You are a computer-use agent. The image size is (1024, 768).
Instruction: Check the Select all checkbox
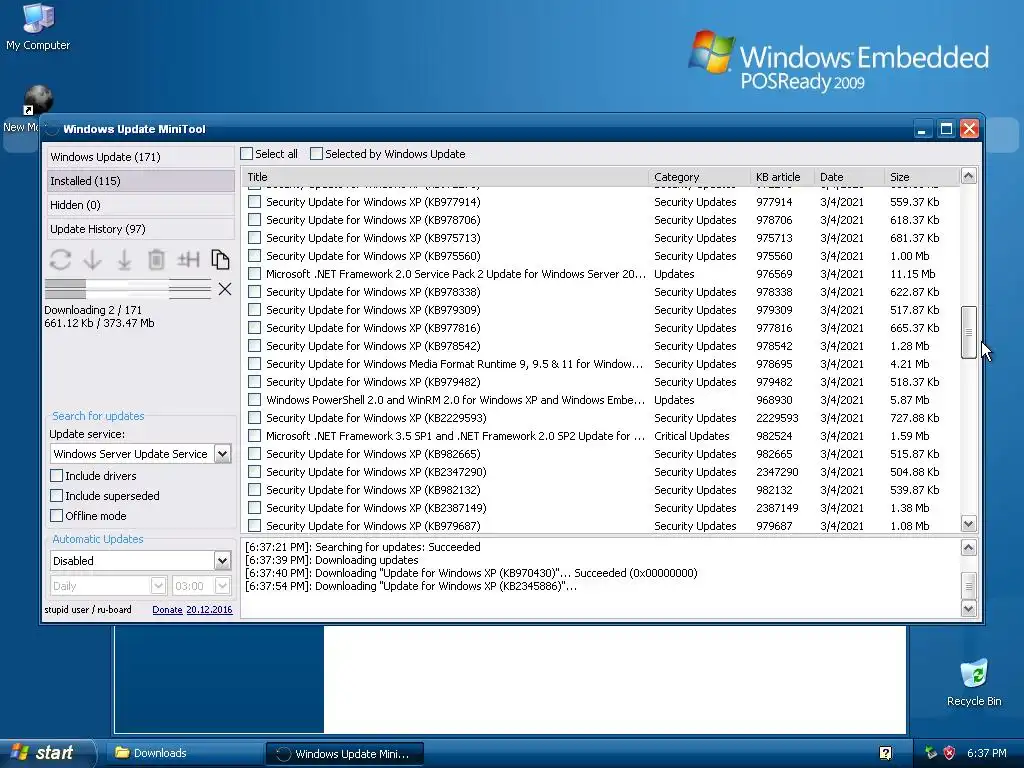247,154
